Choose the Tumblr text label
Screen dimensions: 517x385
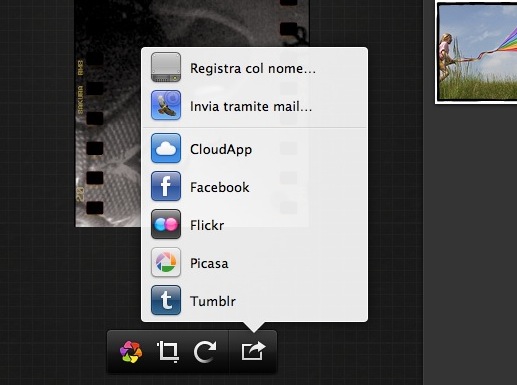213,301
